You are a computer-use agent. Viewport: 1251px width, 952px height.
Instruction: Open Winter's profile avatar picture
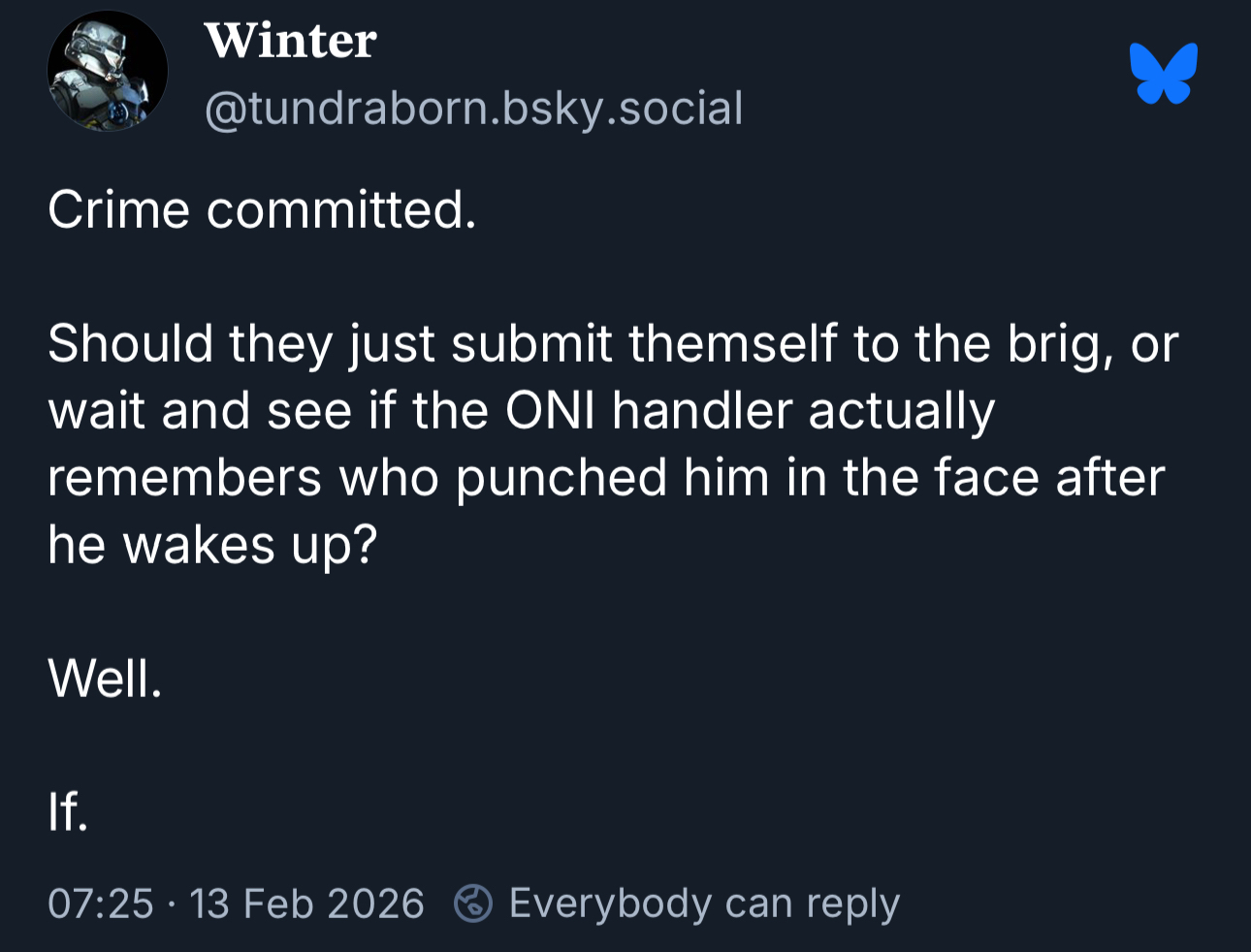point(107,71)
